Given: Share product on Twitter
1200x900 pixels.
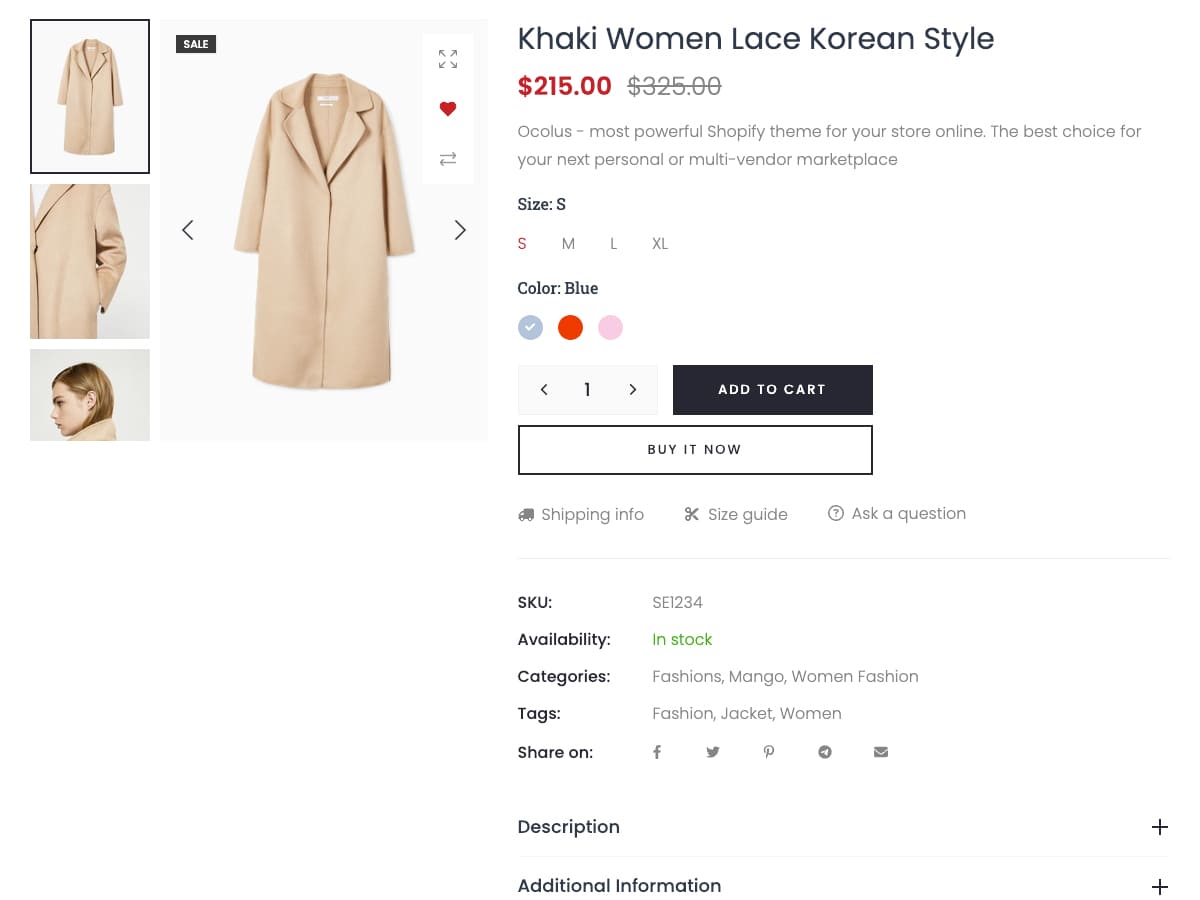Looking at the screenshot, I should point(713,752).
